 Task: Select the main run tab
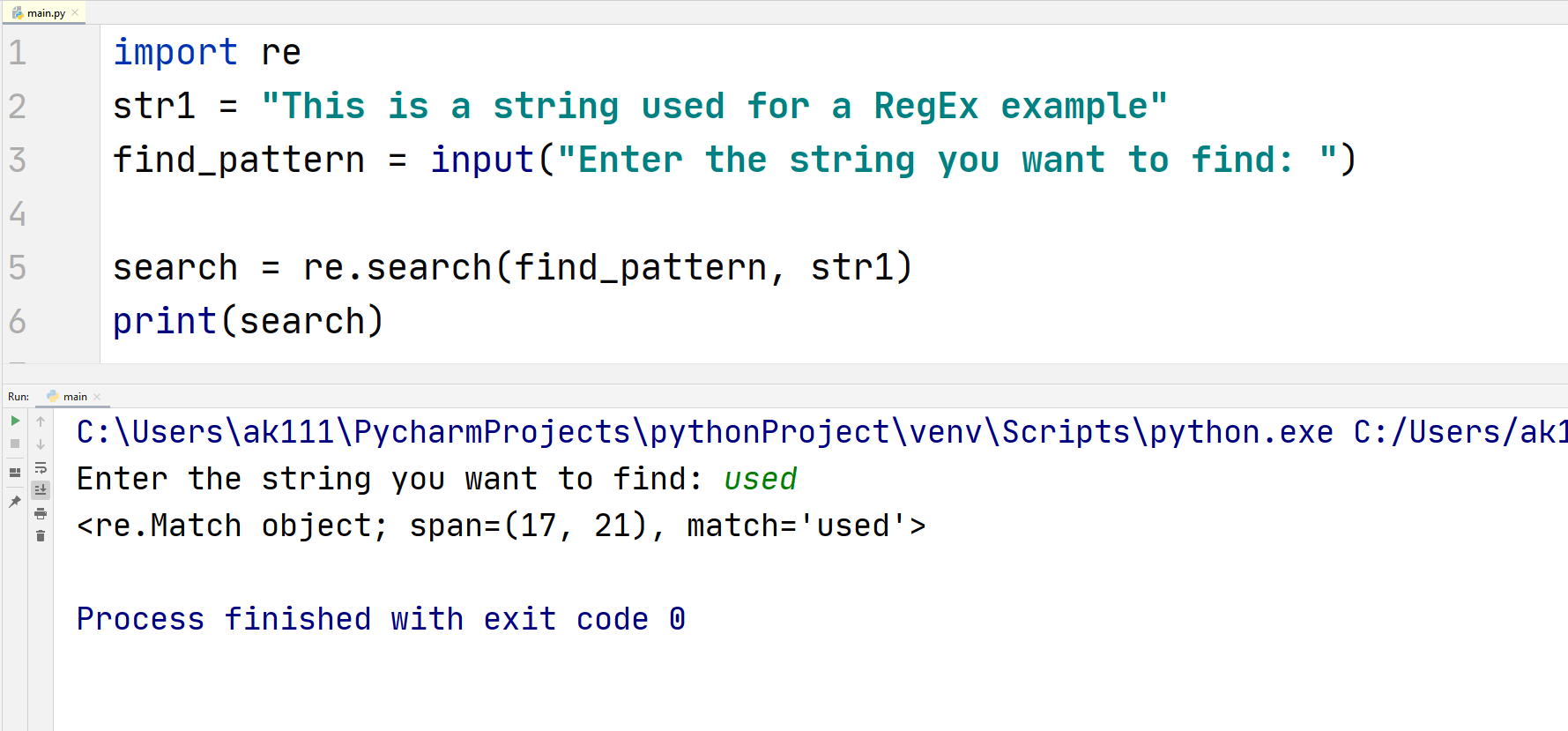(x=74, y=396)
